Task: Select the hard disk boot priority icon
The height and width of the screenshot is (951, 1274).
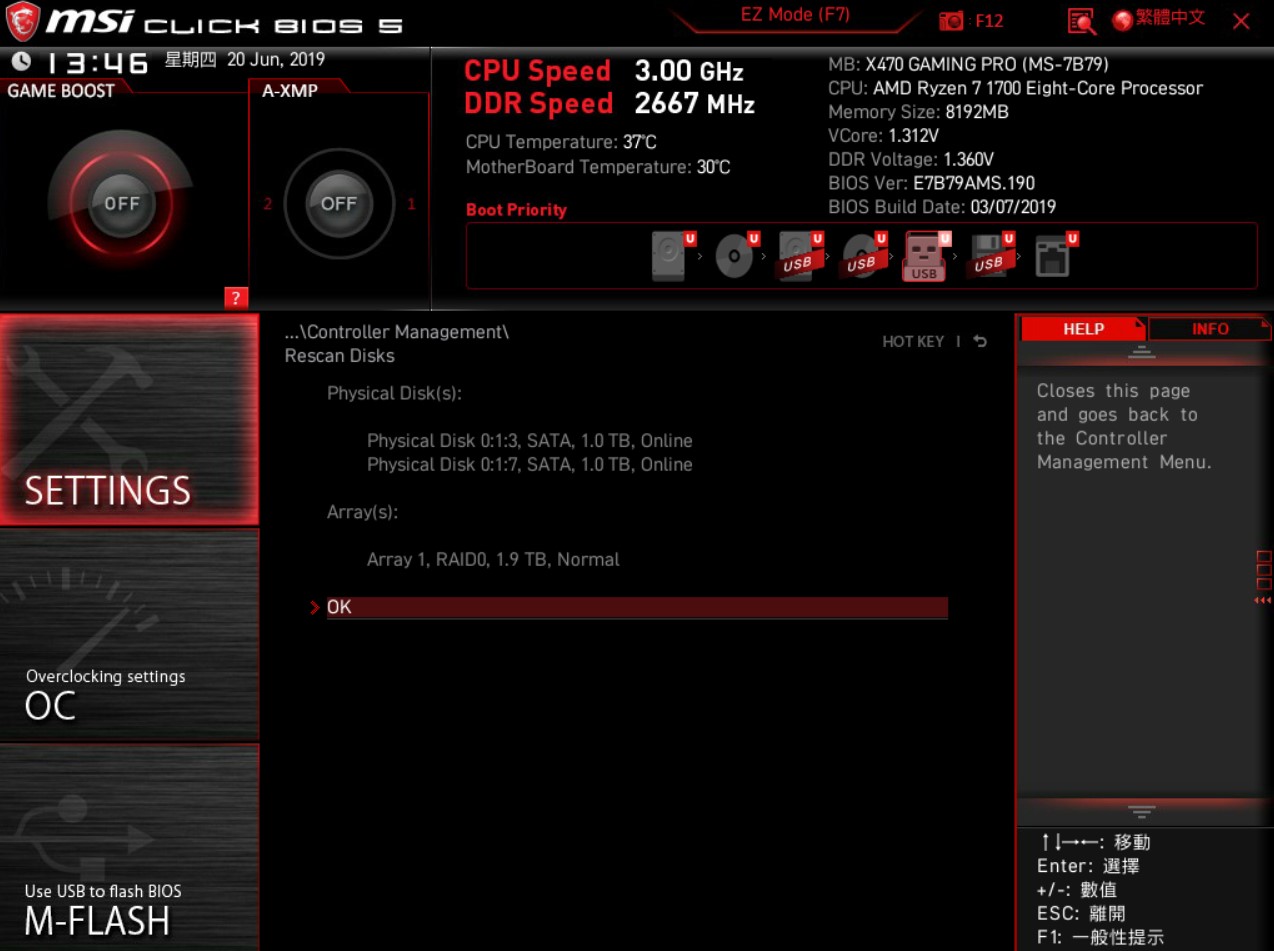Action: 668,255
